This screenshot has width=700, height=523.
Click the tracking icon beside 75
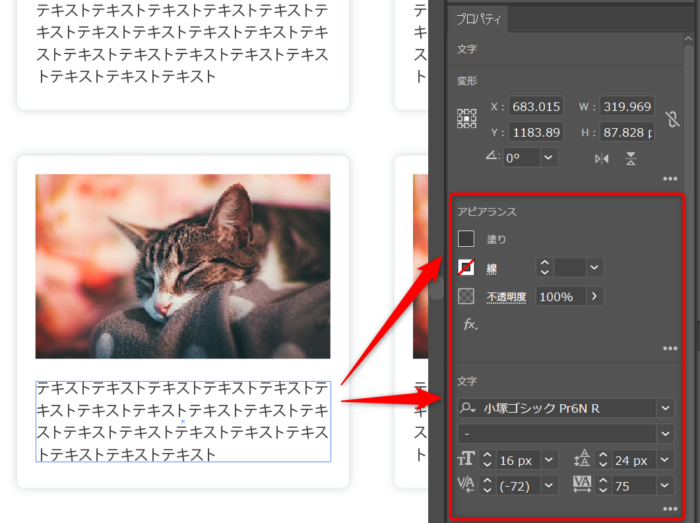point(582,485)
